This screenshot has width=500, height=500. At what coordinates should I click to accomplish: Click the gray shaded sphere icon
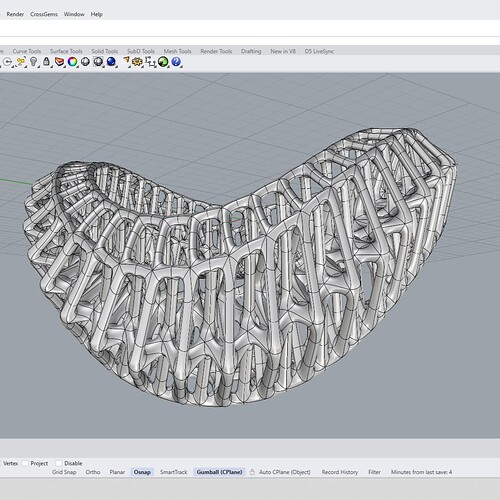point(85,62)
